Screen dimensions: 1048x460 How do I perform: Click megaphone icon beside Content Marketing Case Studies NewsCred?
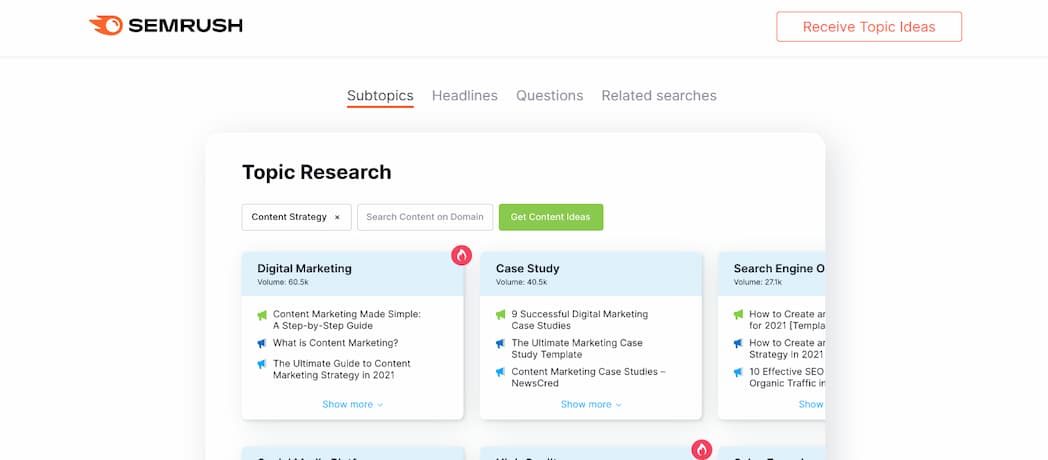click(x=501, y=372)
